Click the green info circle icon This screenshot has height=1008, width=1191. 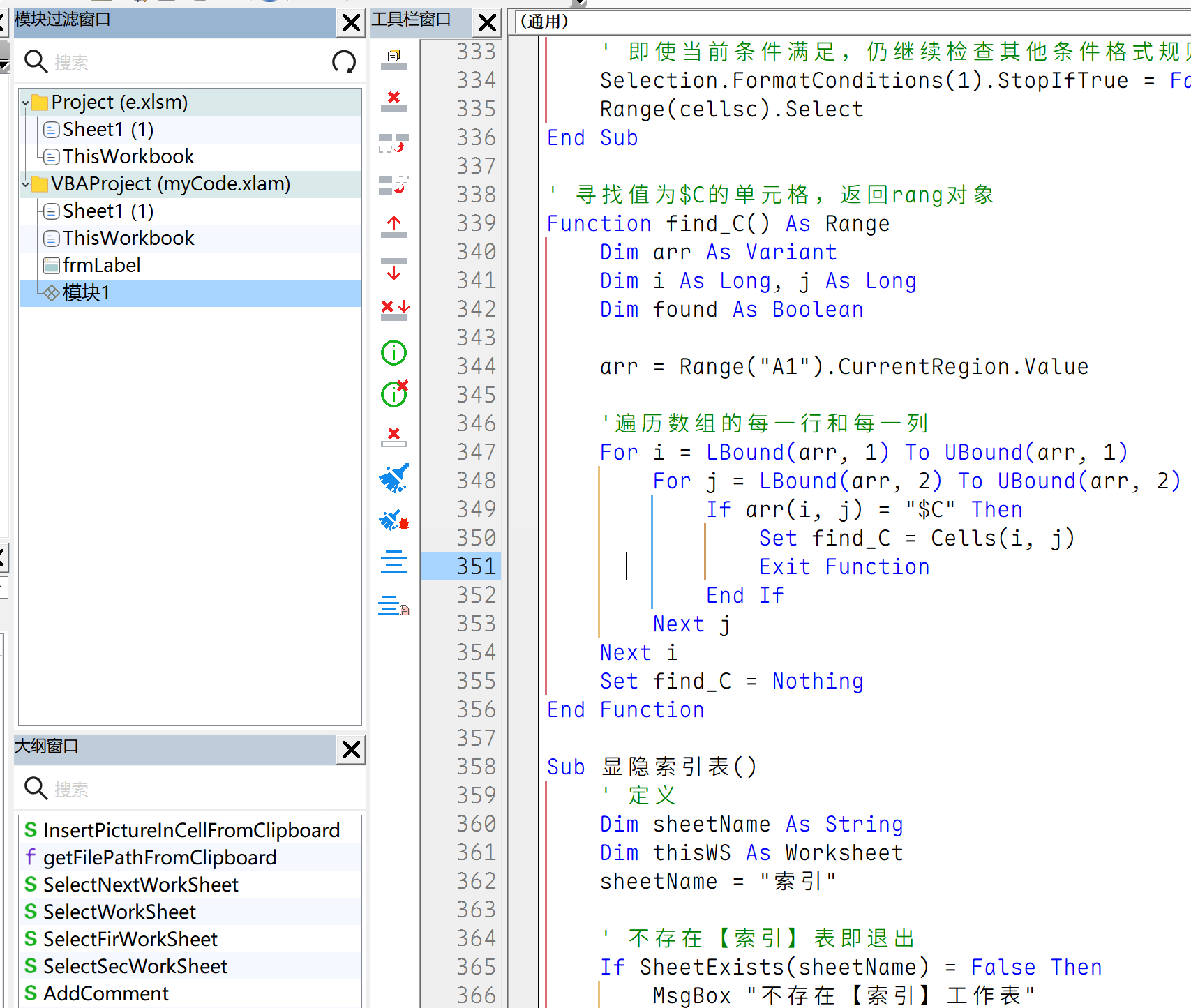click(x=394, y=353)
